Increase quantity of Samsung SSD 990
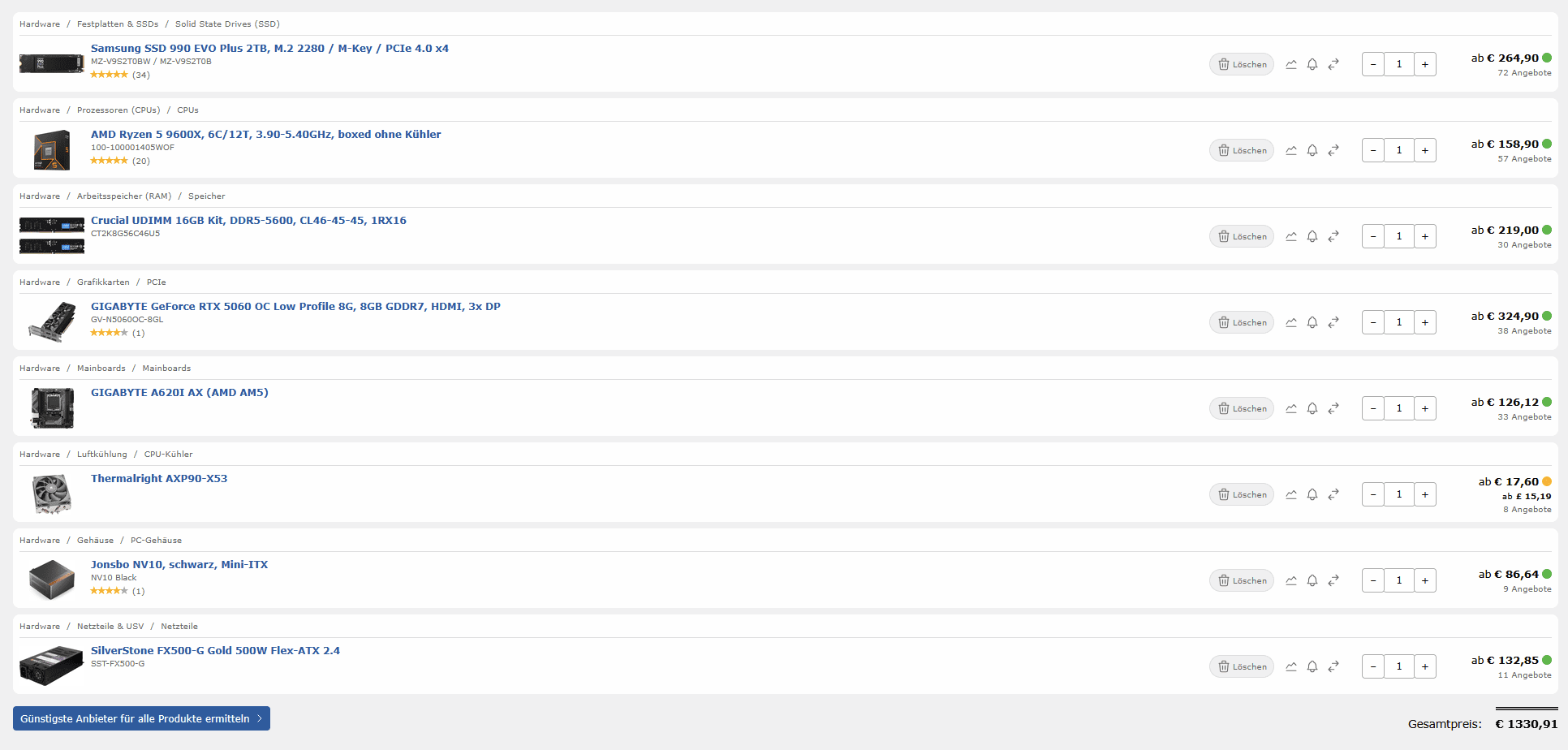Image resolution: width=1568 pixels, height=750 pixels. pos(1425,64)
